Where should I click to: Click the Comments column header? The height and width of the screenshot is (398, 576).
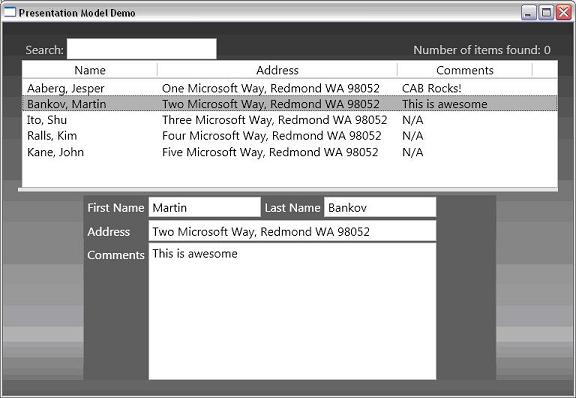[465, 70]
